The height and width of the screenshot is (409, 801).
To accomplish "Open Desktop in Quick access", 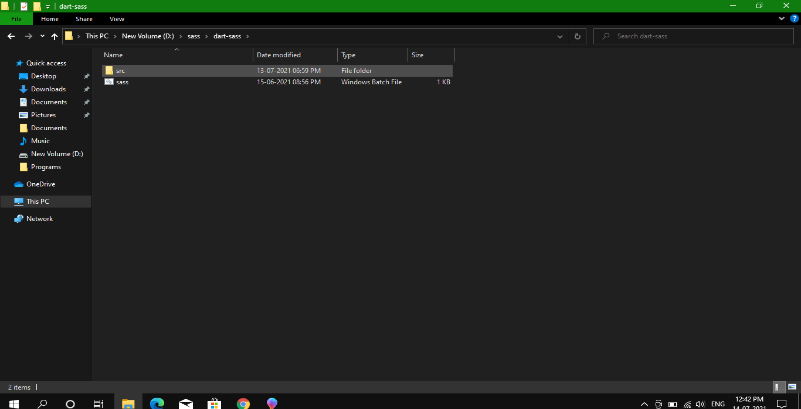I will tap(43, 76).
